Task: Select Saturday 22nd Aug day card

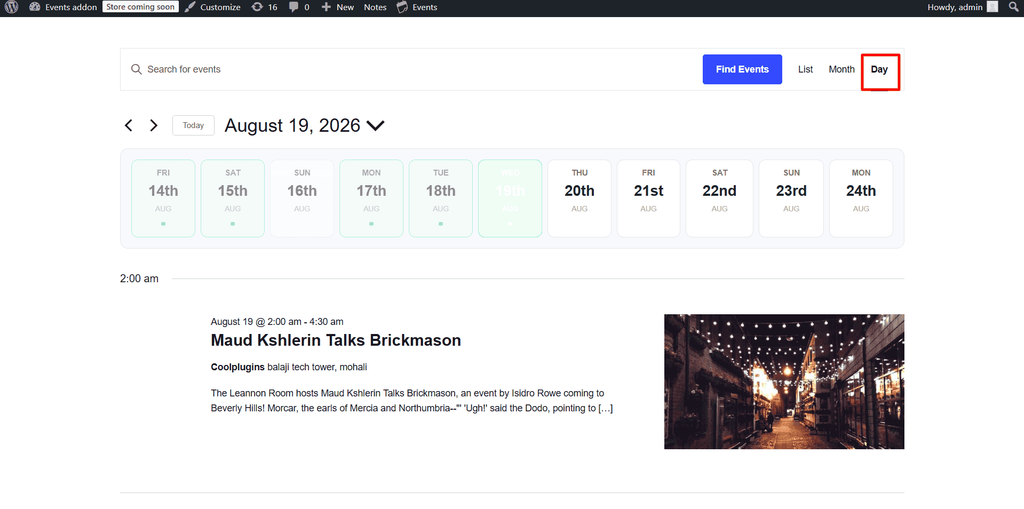Action: (x=719, y=198)
